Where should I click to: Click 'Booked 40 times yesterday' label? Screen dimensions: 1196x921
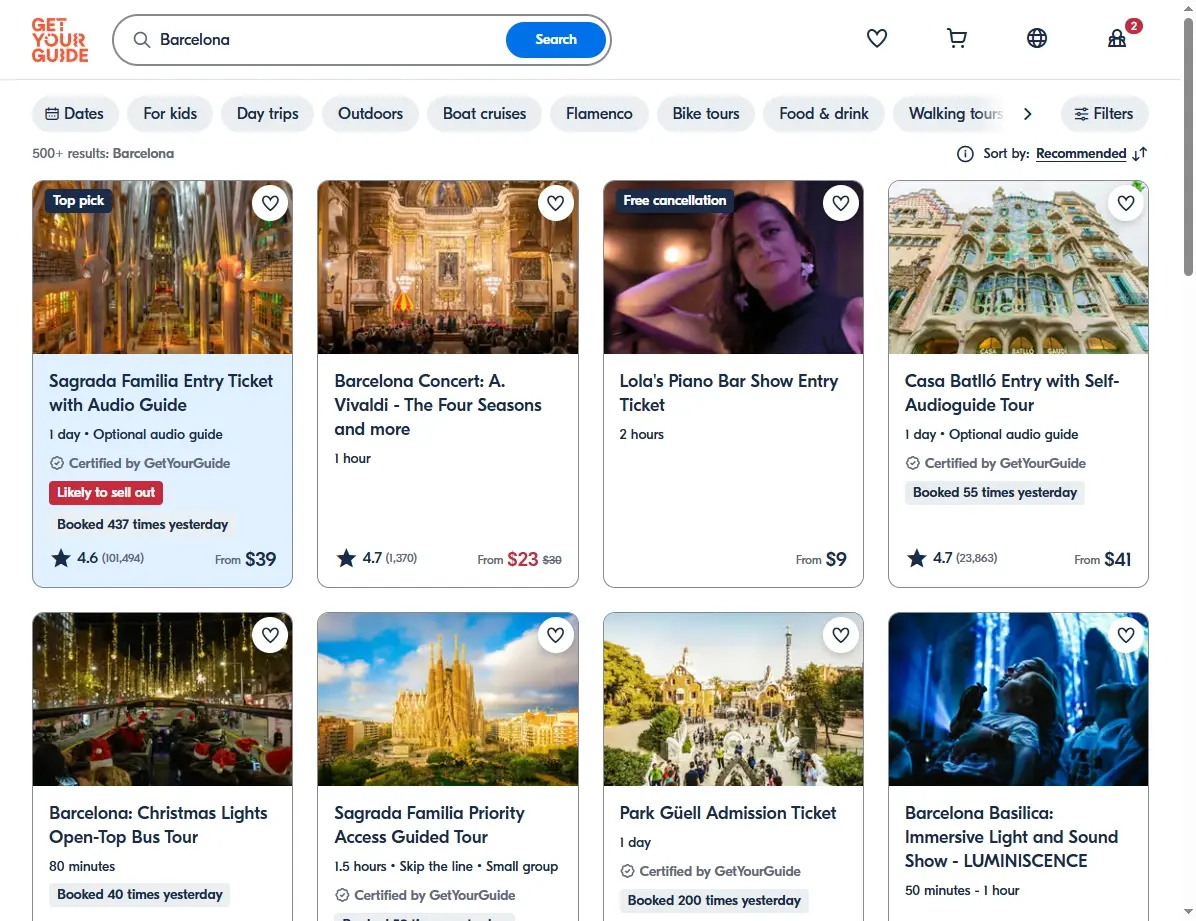coord(140,894)
